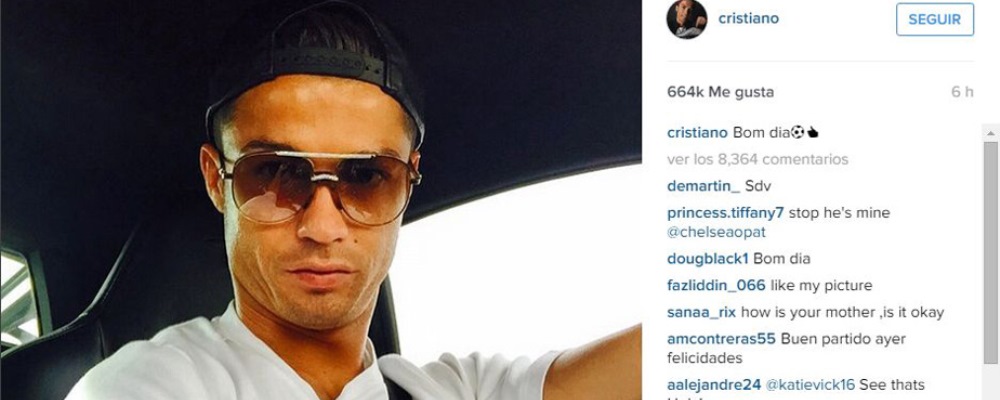The height and width of the screenshot is (400, 1000).
Task: Open the aalejandre24 commenter profile
Action: tap(714, 385)
